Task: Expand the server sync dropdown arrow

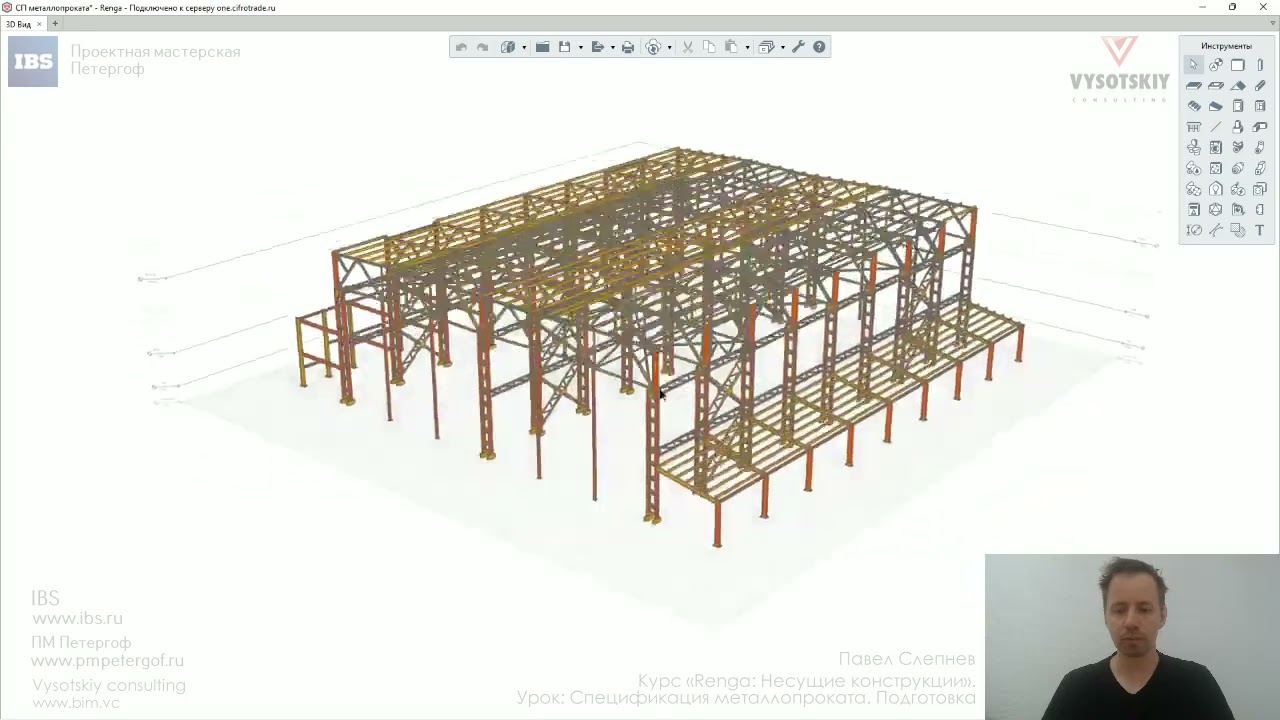Action: point(669,47)
